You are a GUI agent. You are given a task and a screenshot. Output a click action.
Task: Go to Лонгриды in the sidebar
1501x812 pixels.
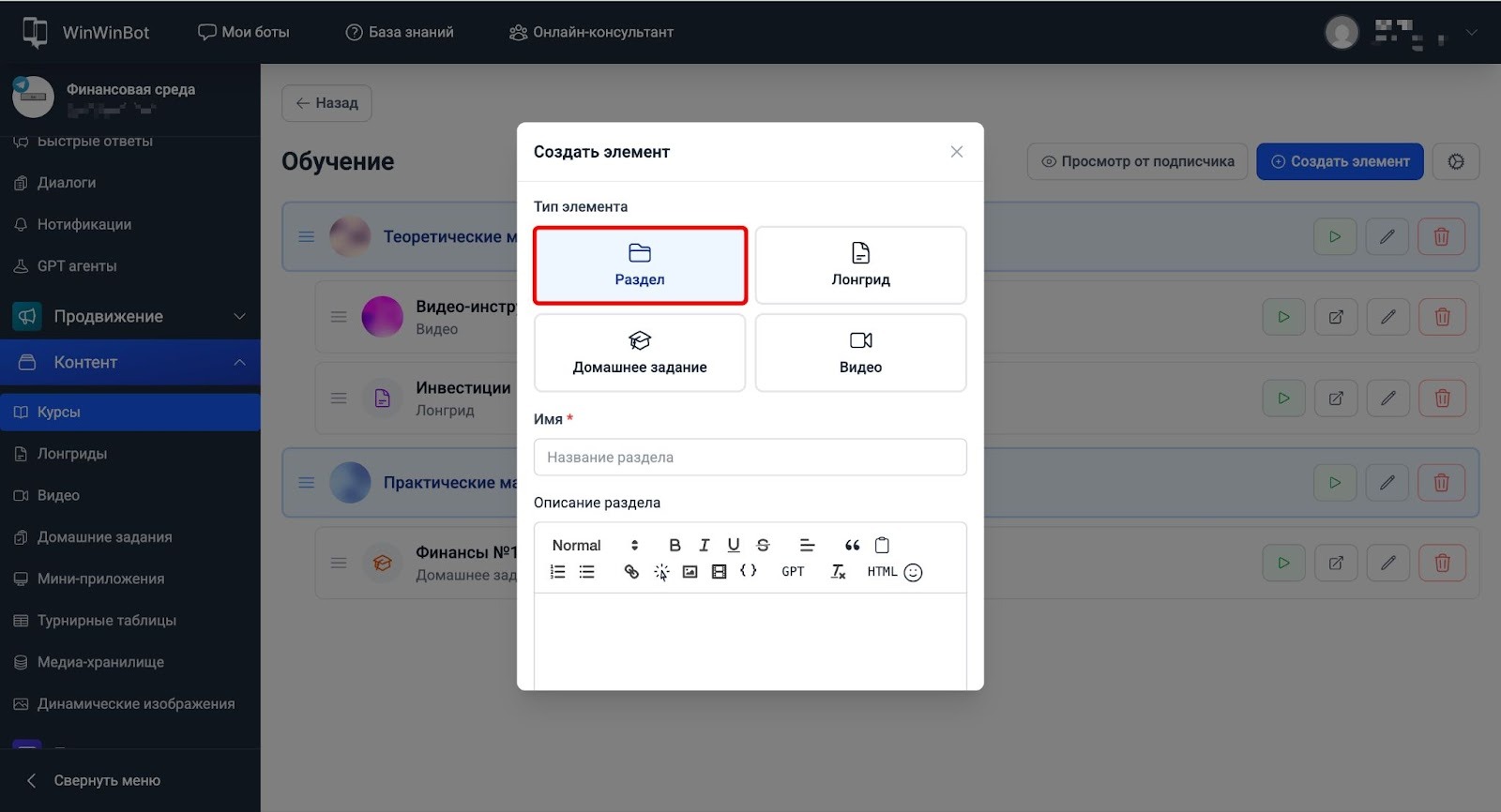72,454
